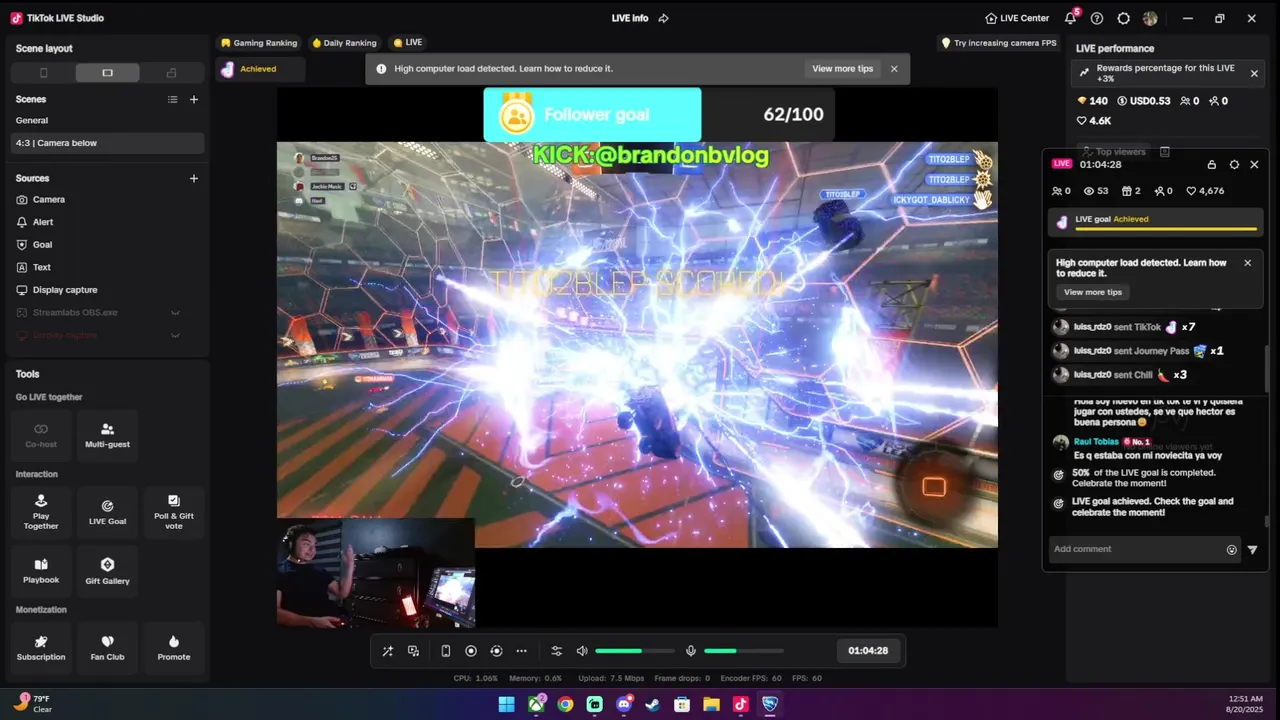Switch to the Gaming Ranking tab

tap(259, 43)
